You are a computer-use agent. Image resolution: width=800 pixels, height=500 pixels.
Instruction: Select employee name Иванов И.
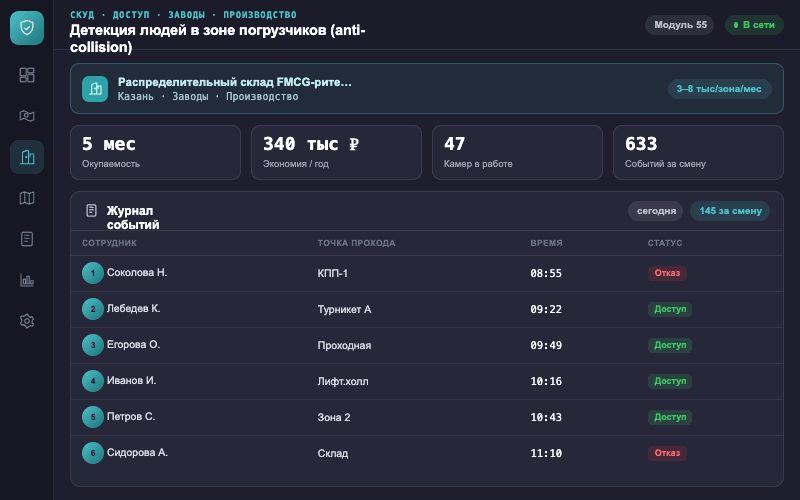(x=131, y=380)
